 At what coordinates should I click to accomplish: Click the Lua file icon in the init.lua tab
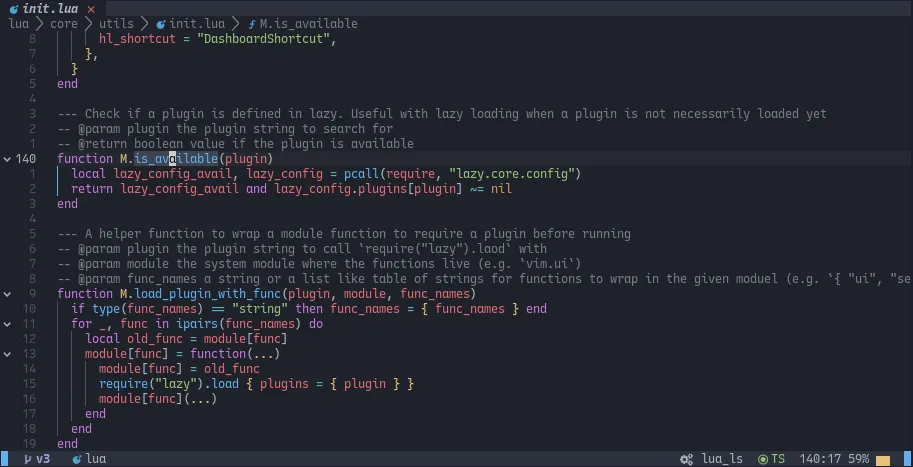tap(13, 8)
